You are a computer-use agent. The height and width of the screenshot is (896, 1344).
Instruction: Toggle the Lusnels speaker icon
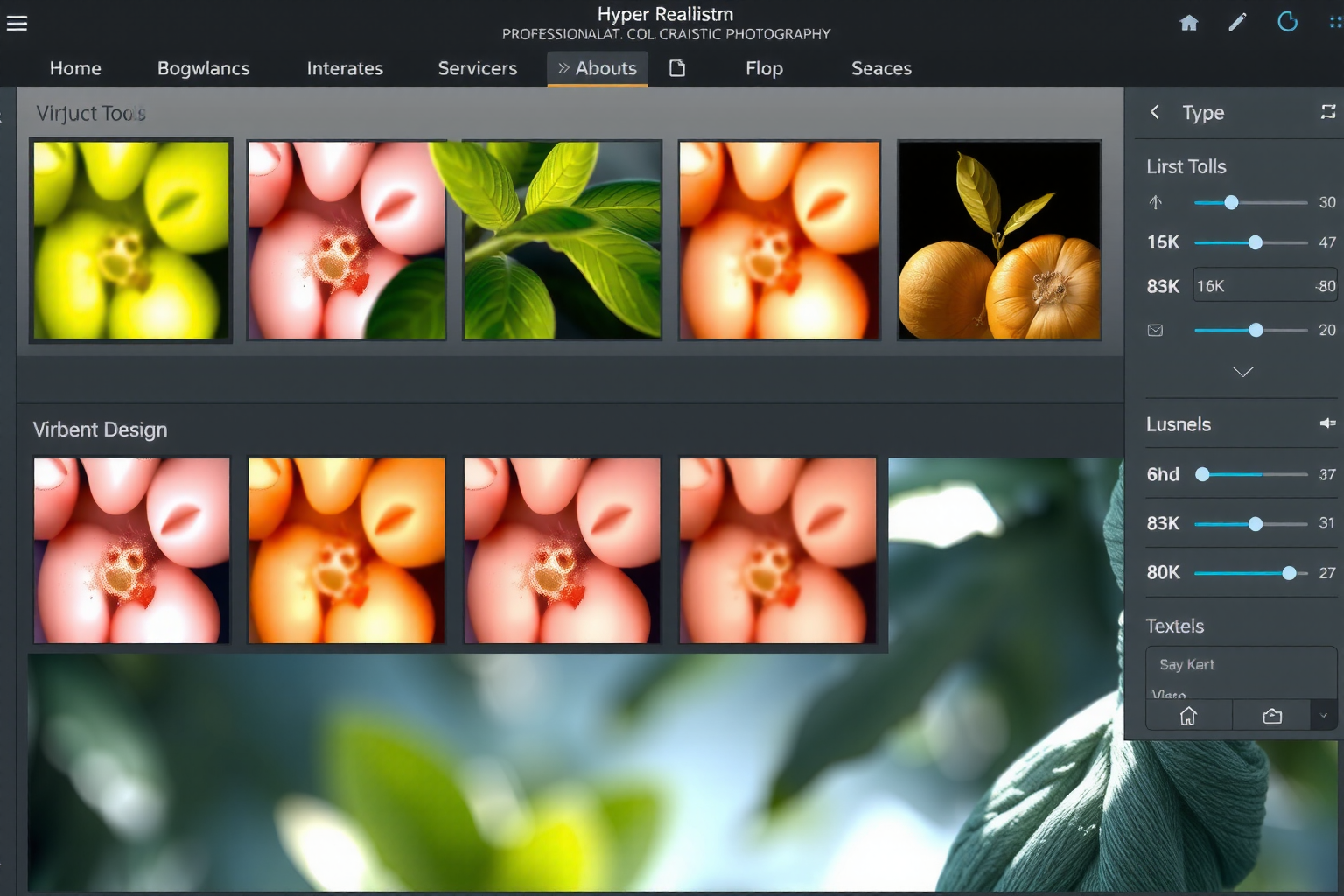tap(1327, 423)
